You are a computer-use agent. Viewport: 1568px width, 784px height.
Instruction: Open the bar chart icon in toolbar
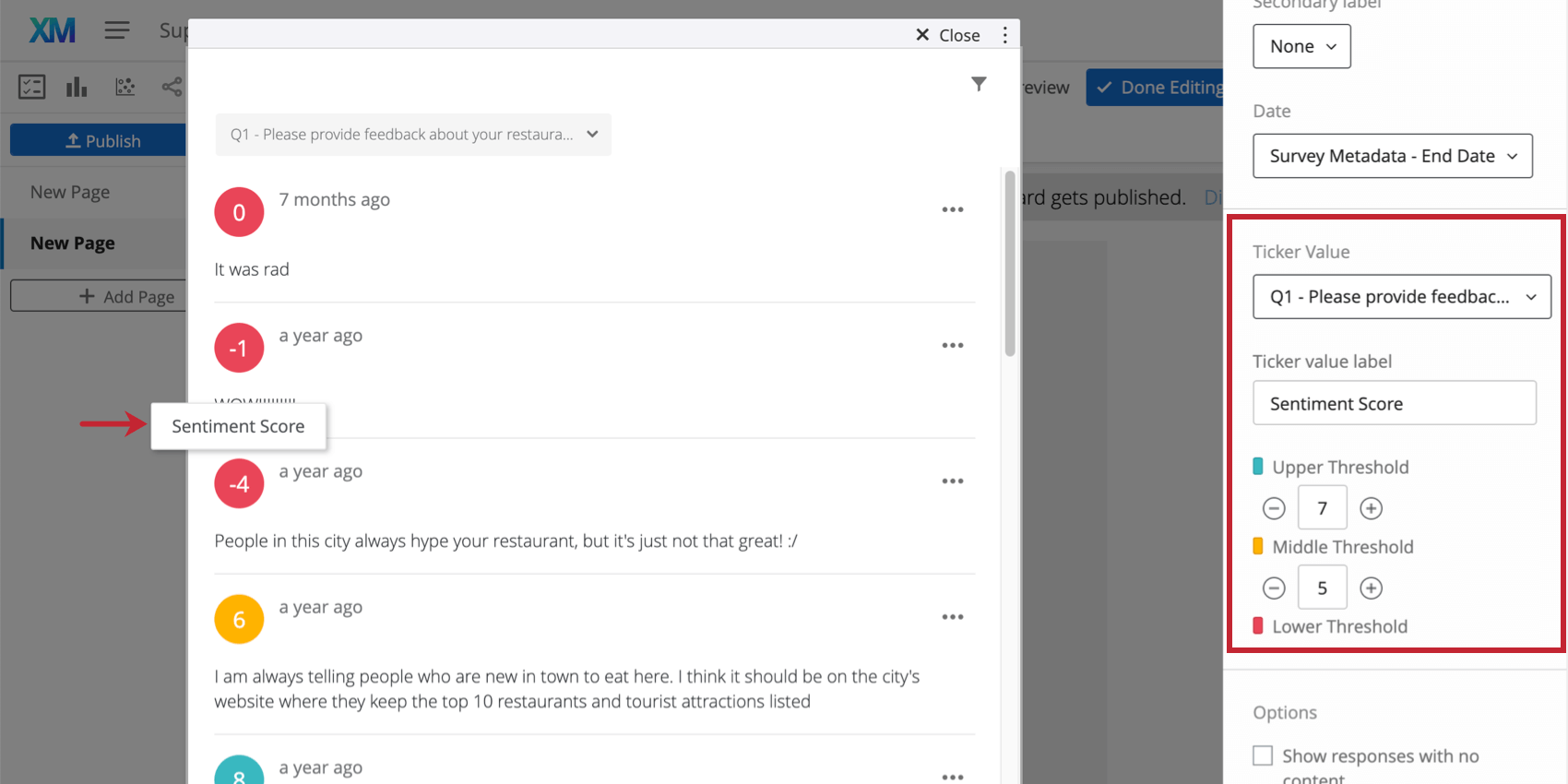[77, 88]
